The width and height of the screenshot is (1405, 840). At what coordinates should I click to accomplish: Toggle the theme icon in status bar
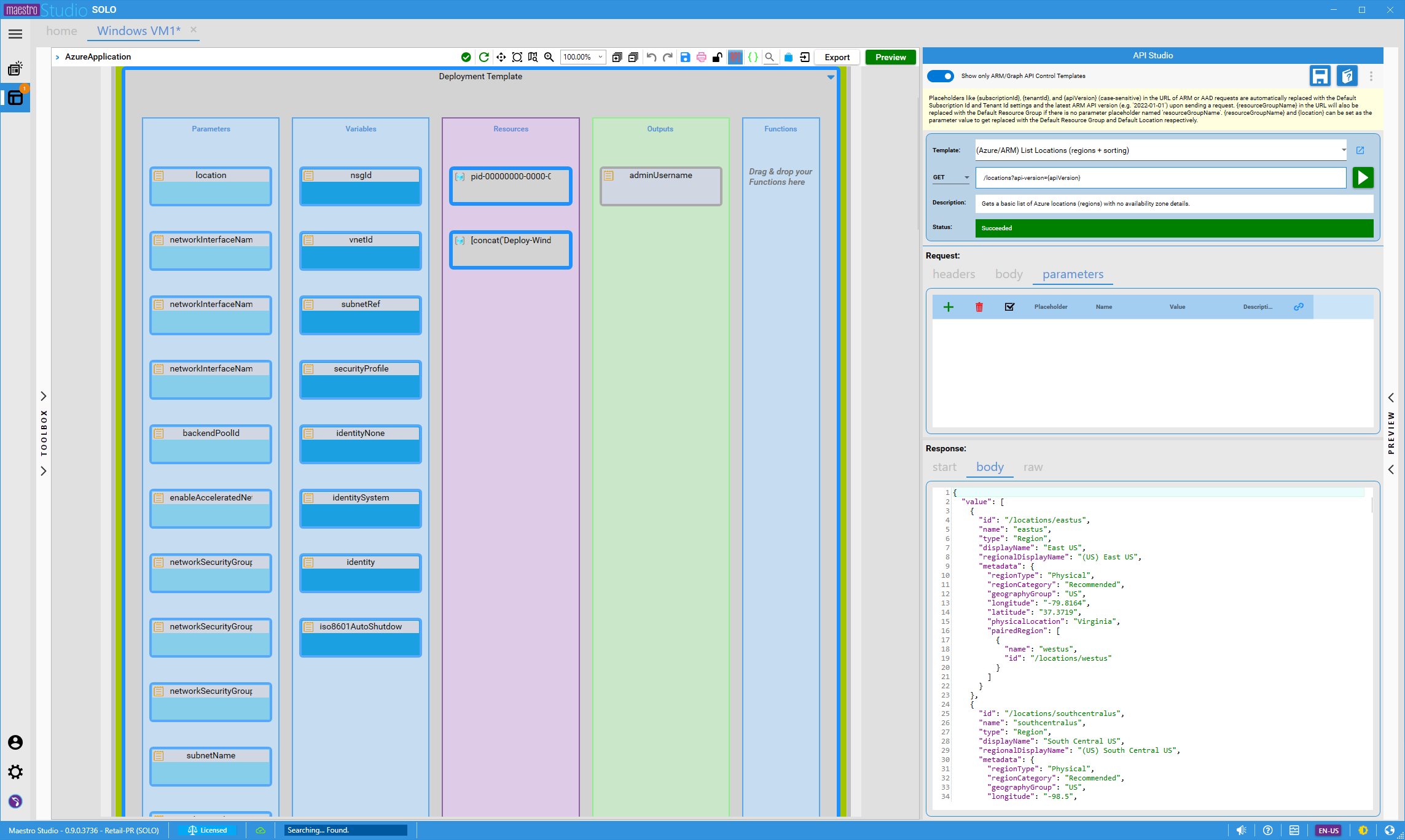(x=1363, y=831)
